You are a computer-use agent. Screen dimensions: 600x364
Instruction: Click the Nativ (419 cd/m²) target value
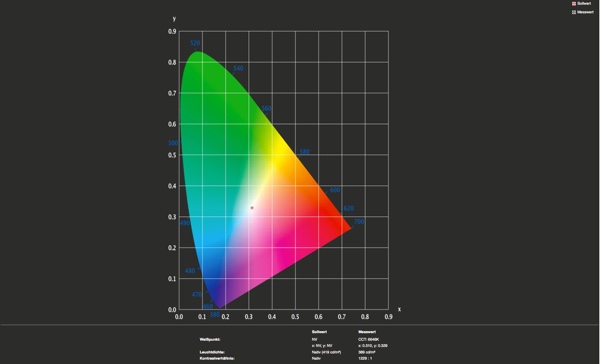tap(326, 352)
